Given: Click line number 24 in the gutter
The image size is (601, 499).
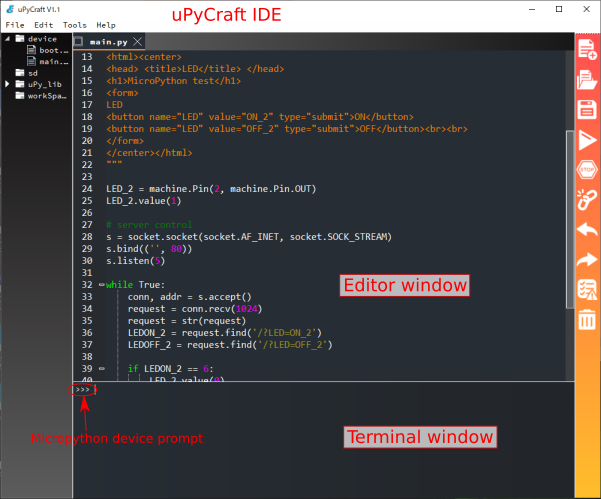Looking at the screenshot, I should coord(87,189).
